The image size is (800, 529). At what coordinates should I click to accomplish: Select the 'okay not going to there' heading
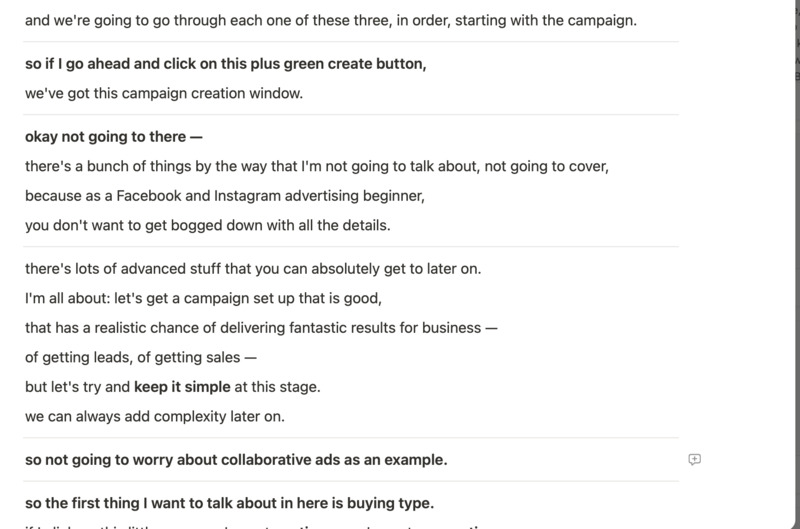click(114, 137)
